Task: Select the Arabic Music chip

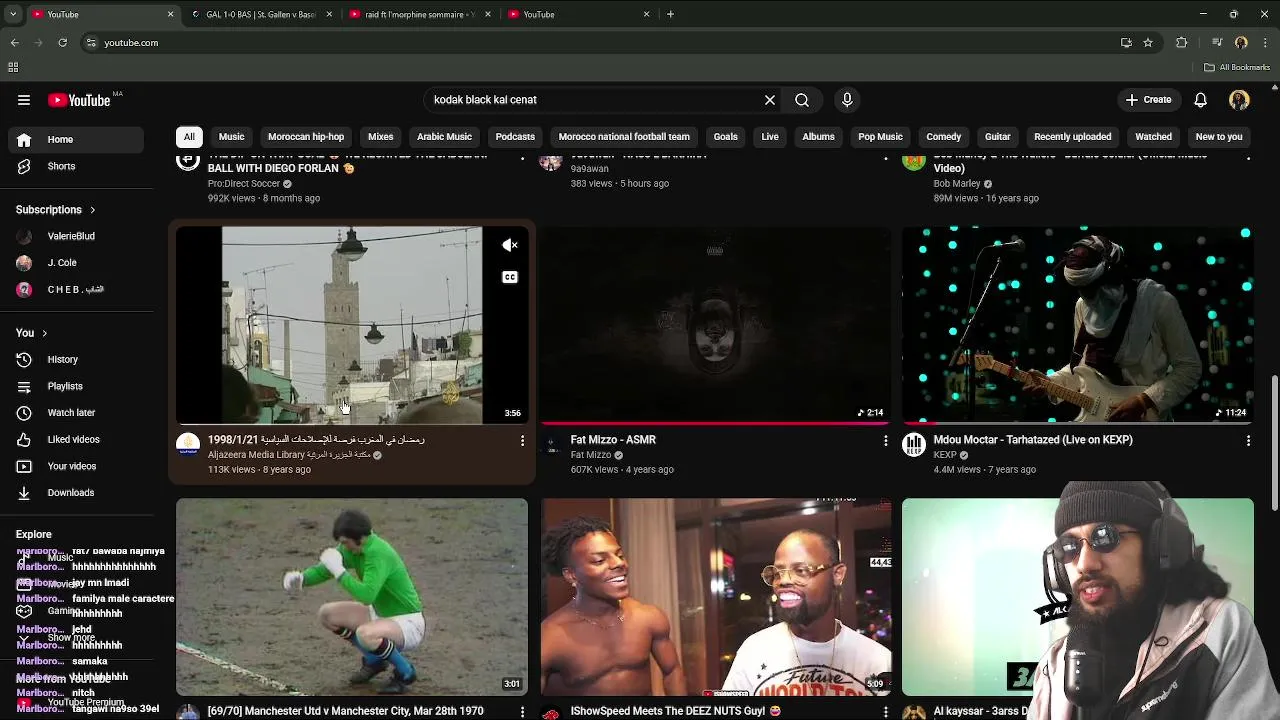Action: [444, 137]
